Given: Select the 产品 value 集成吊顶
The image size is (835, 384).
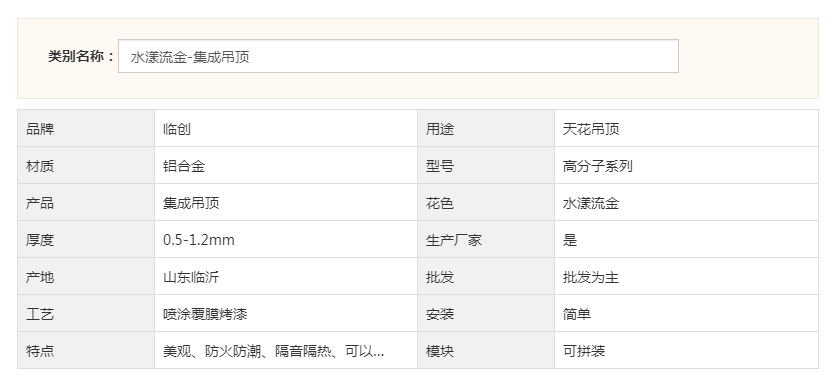Looking at the screenshot, I should [191, 203].
